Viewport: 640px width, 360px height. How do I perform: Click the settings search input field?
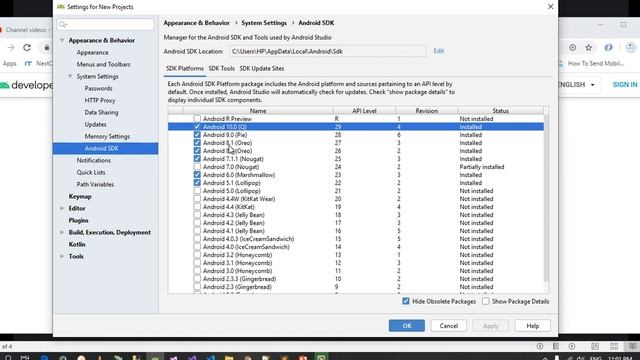click(x=106, y=24)
